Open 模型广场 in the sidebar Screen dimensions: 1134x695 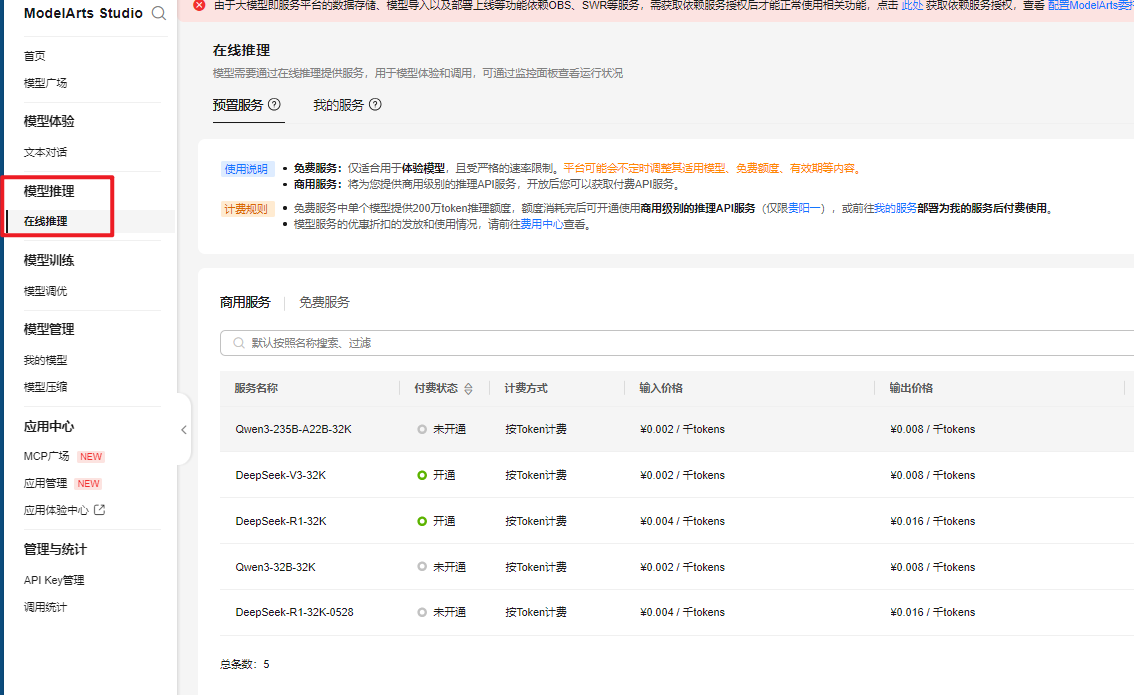pos(46,83)
